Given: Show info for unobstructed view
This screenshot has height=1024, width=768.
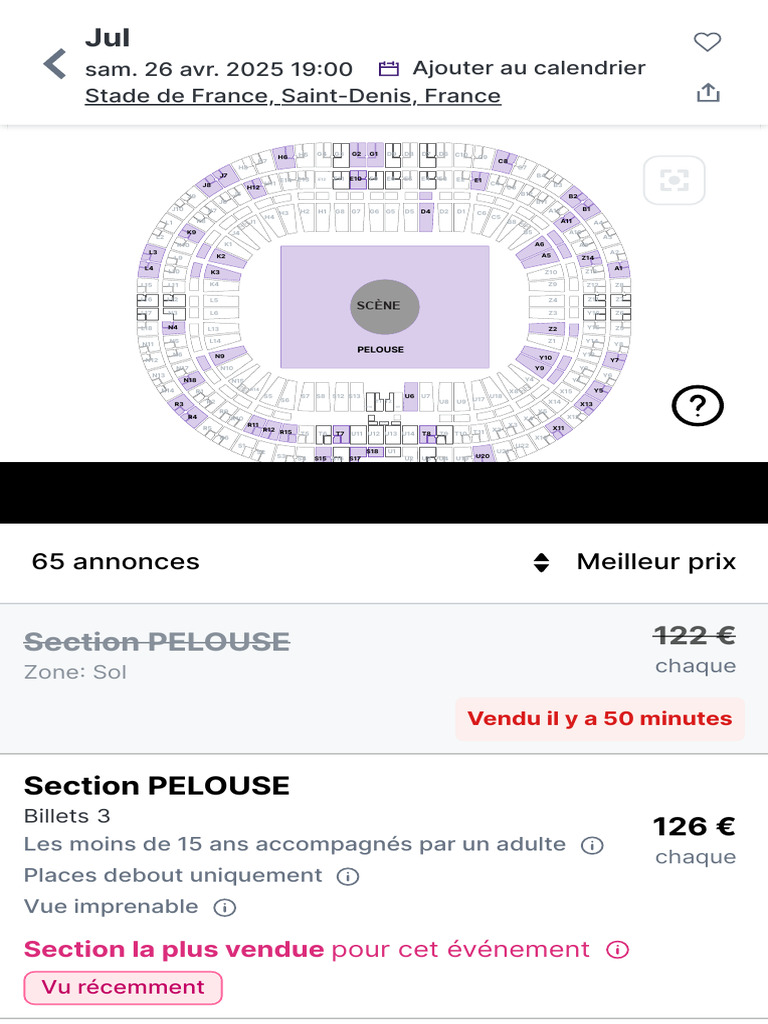Looking at the screenshot, I should coord(225,908).
